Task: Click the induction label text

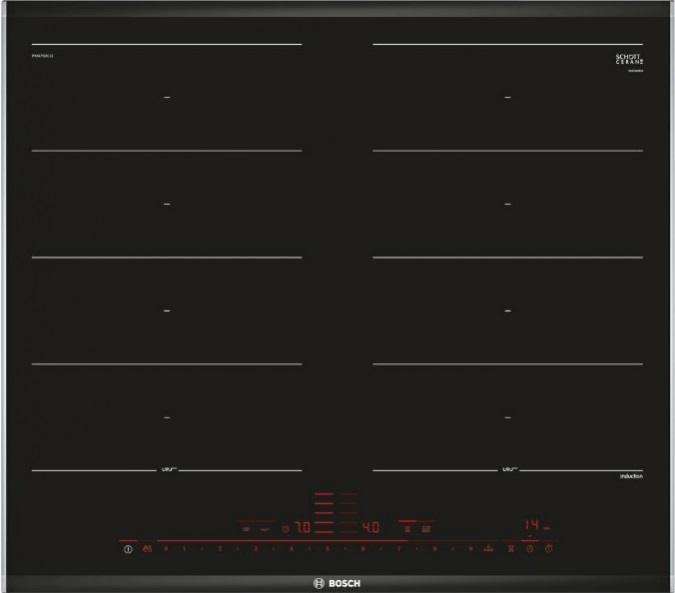Action: [629, 477]
